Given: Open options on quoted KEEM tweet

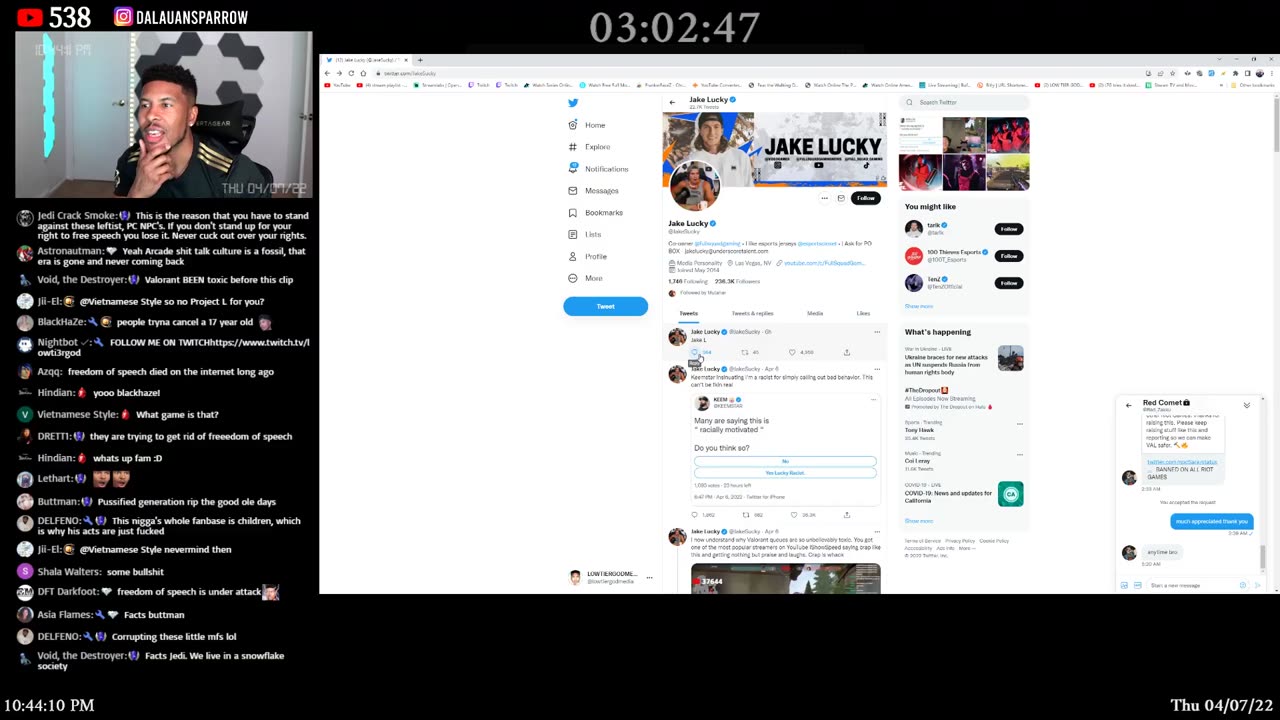Looking at the screenshot, I should 873,400.
